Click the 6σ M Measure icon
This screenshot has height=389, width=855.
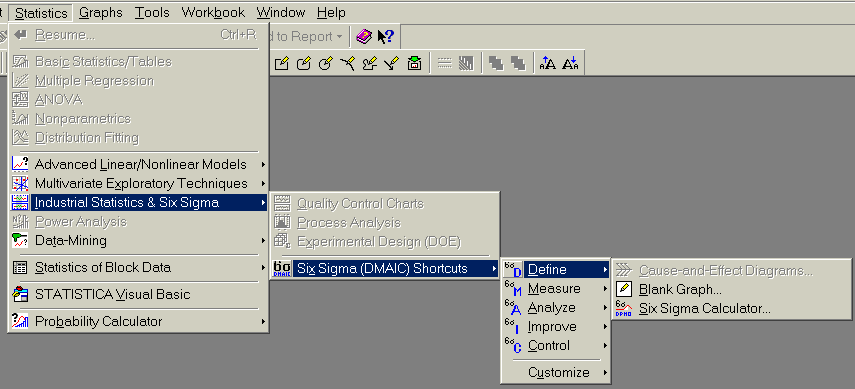point(513,289)
